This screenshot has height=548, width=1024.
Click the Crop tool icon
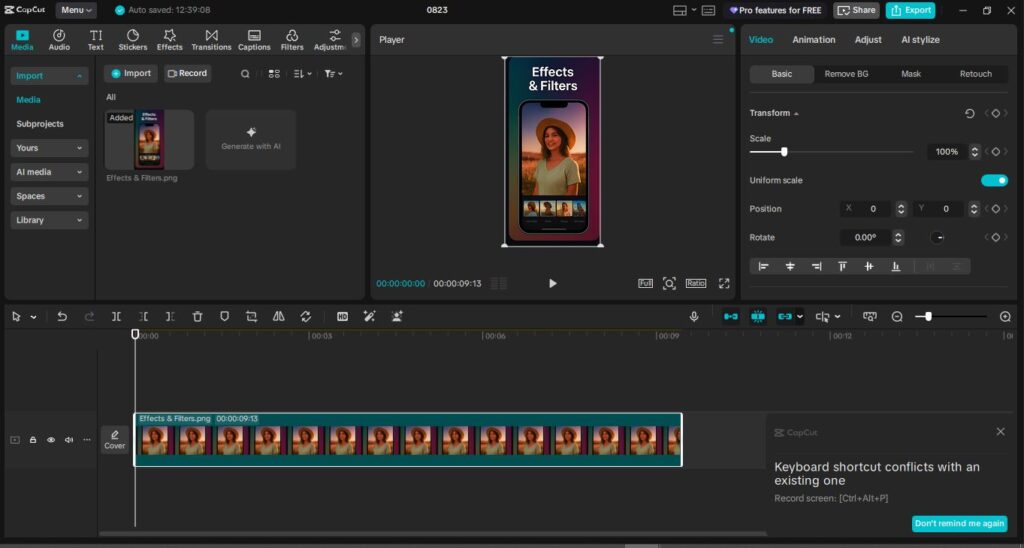click(251, 316)
